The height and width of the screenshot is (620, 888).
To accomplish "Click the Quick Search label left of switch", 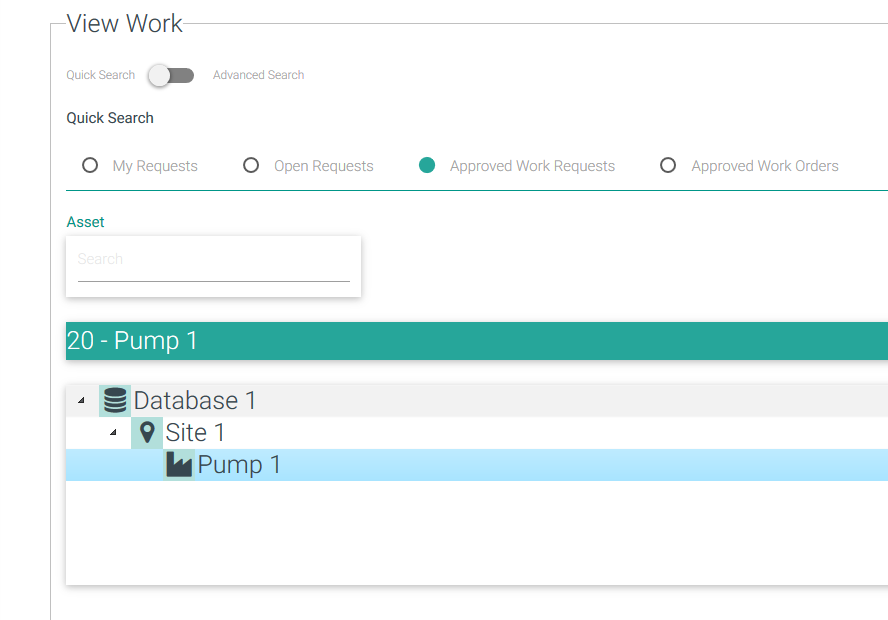I will pyautogui.click(x=100, y=75).
